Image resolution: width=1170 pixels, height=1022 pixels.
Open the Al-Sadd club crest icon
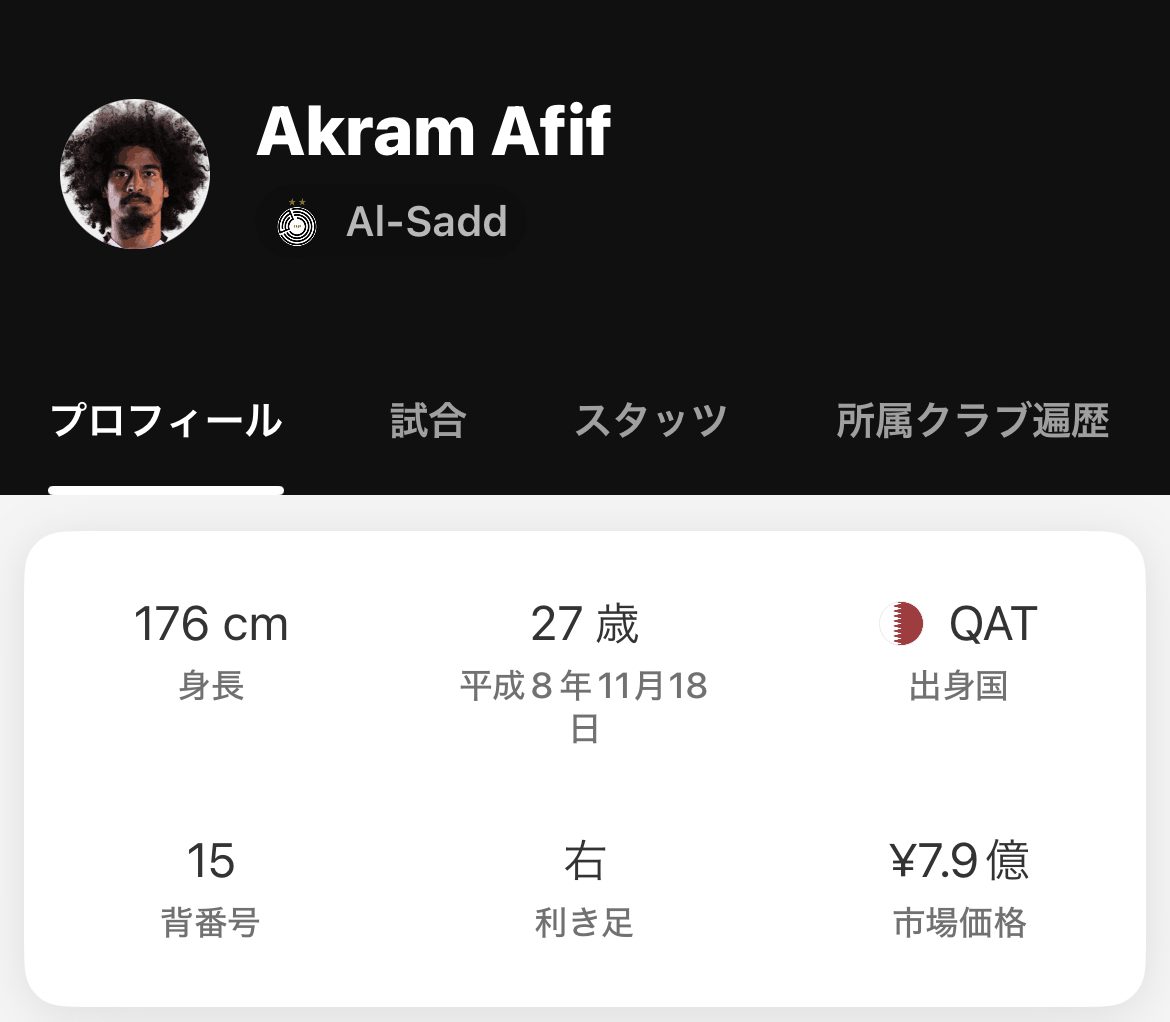click(x=297, y=222)
